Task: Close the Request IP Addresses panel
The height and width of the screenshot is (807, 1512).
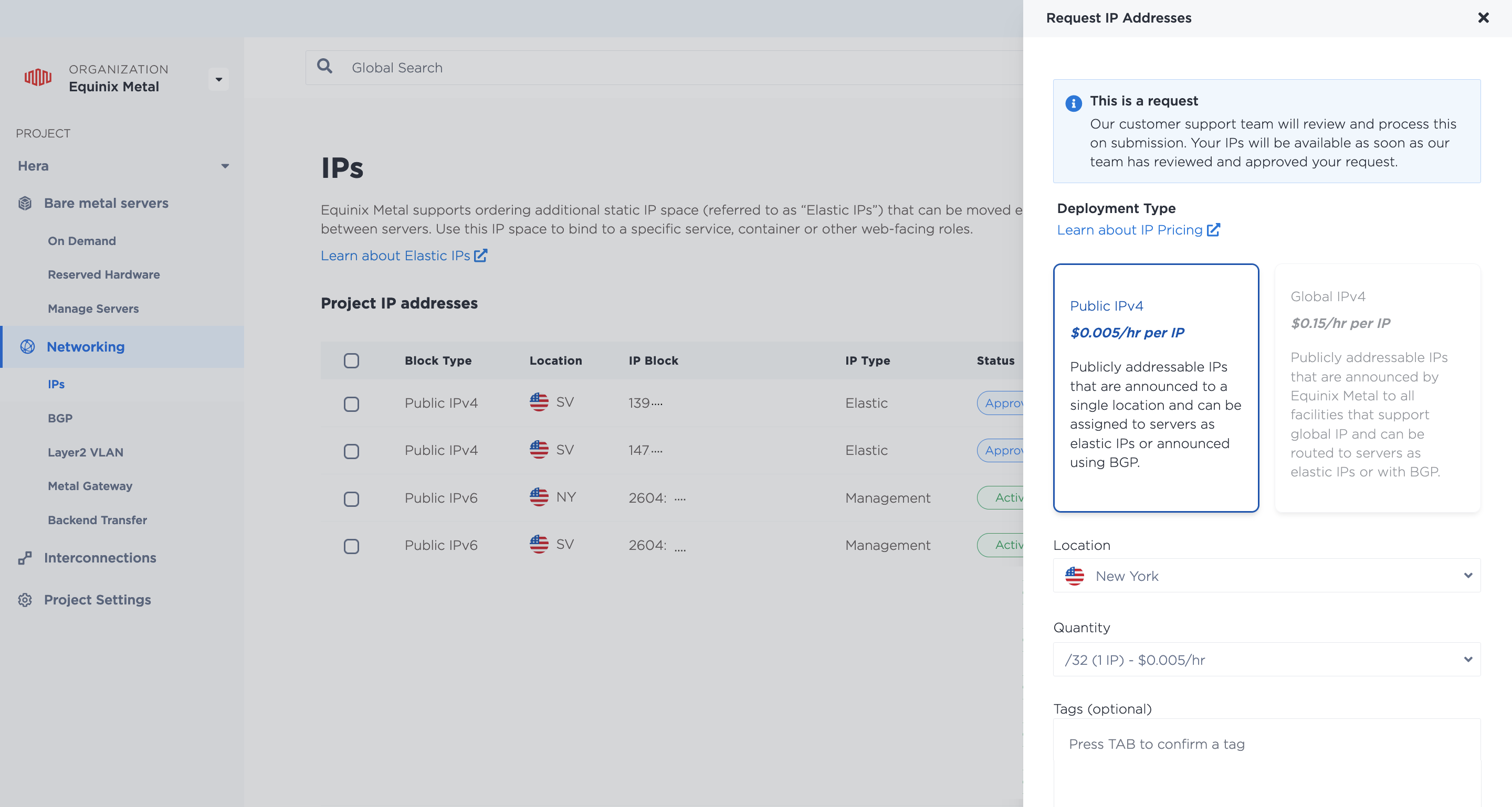Action: (1483, 18)
